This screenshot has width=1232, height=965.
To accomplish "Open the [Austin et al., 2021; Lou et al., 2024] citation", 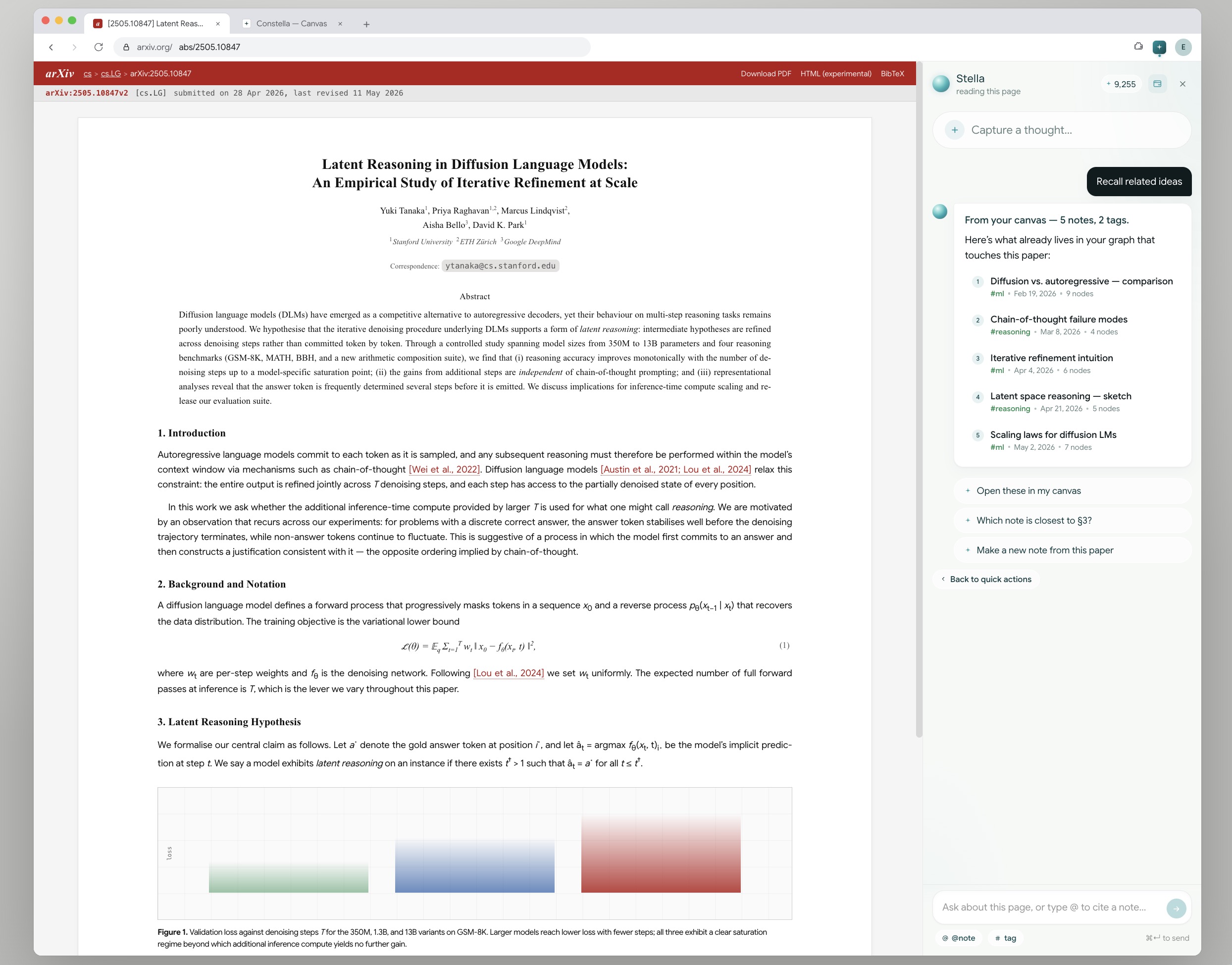I will pos(676,470).
